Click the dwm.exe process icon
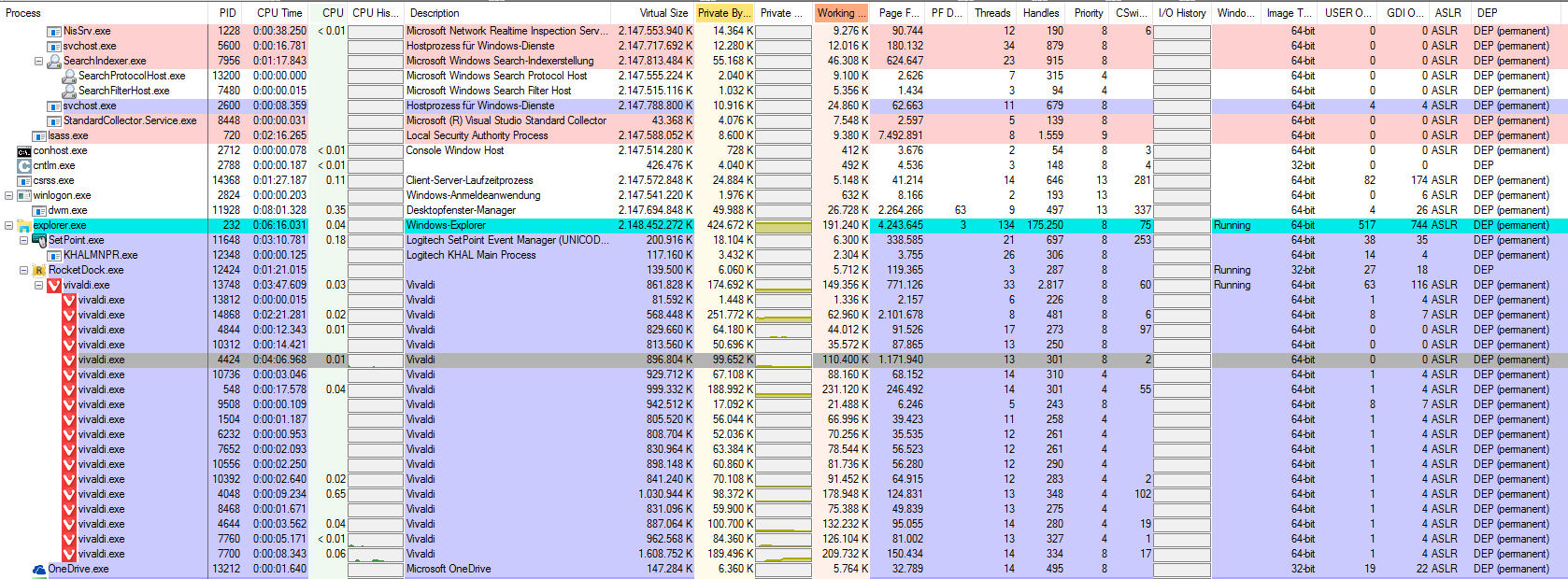 pyautogui.click(x=39, y=210)
